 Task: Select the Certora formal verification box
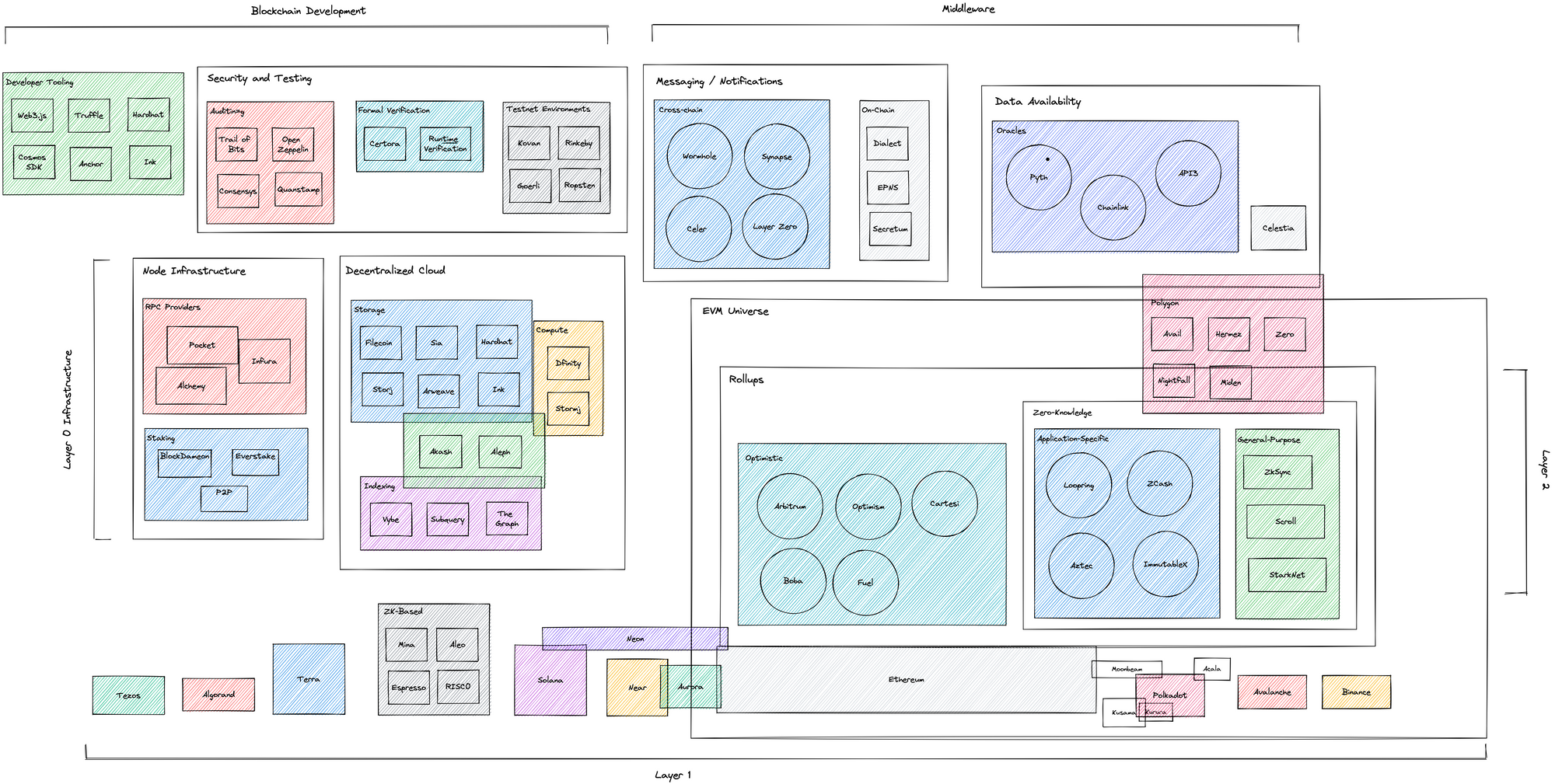tap(385, 145)
